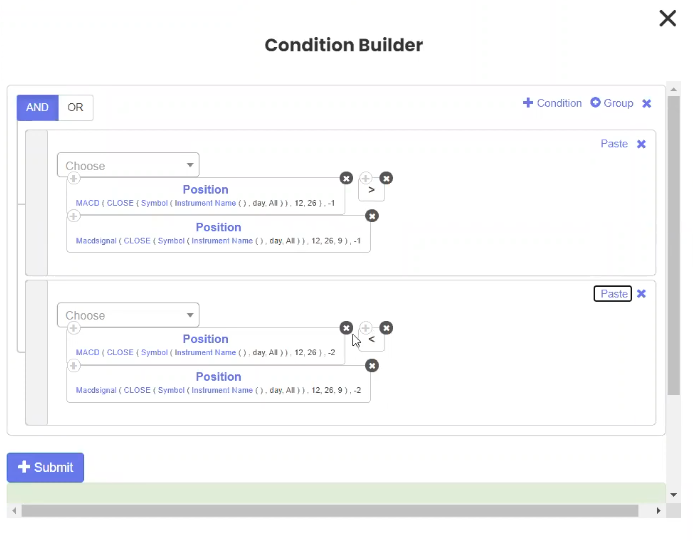
Task: Open the first Choose dropdown
Action: coord(128,166)
